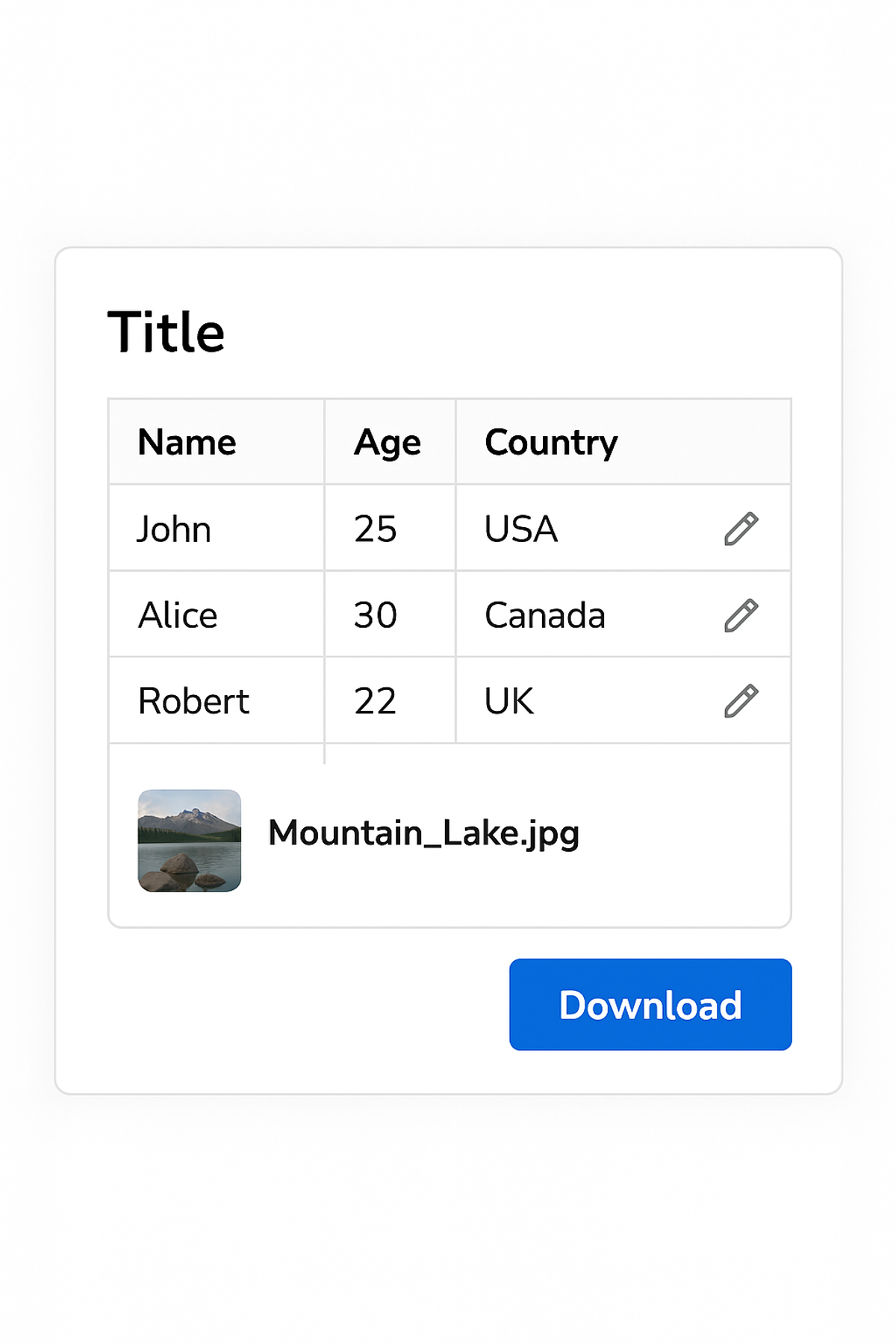Click the Age column header
Screen dimensions: 896x1344
[x=388, y=443]
